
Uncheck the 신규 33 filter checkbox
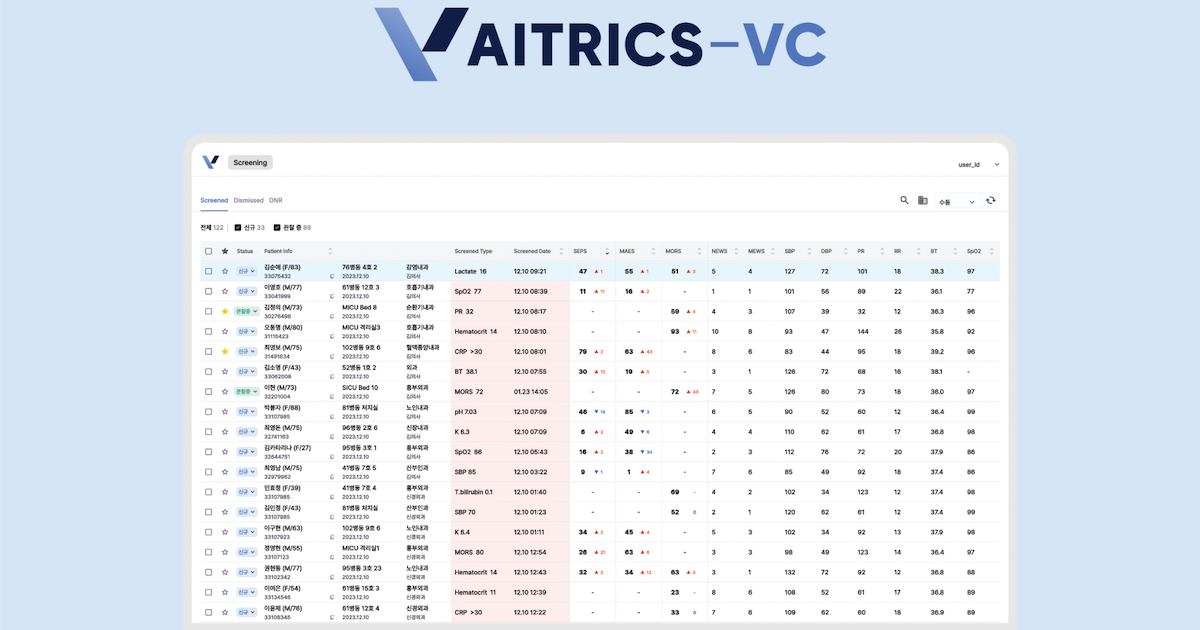(x=238, y=228)
